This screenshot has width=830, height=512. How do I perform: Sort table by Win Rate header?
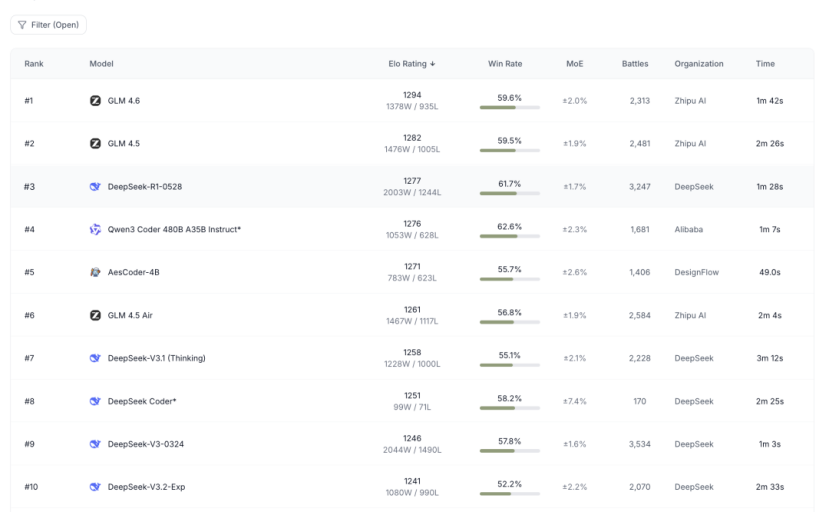[x=504, y=64]
